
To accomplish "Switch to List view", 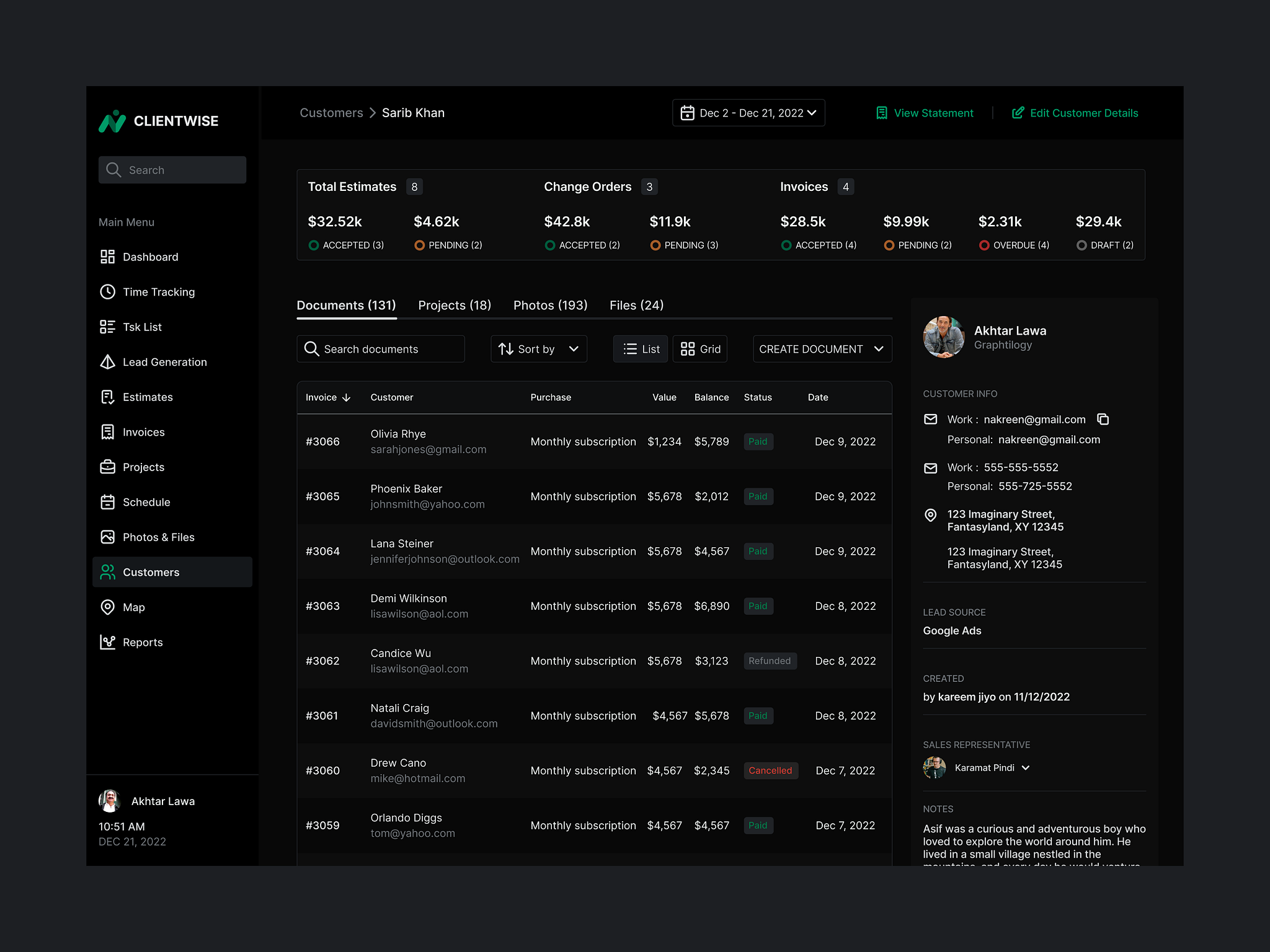I will (640, 348).
